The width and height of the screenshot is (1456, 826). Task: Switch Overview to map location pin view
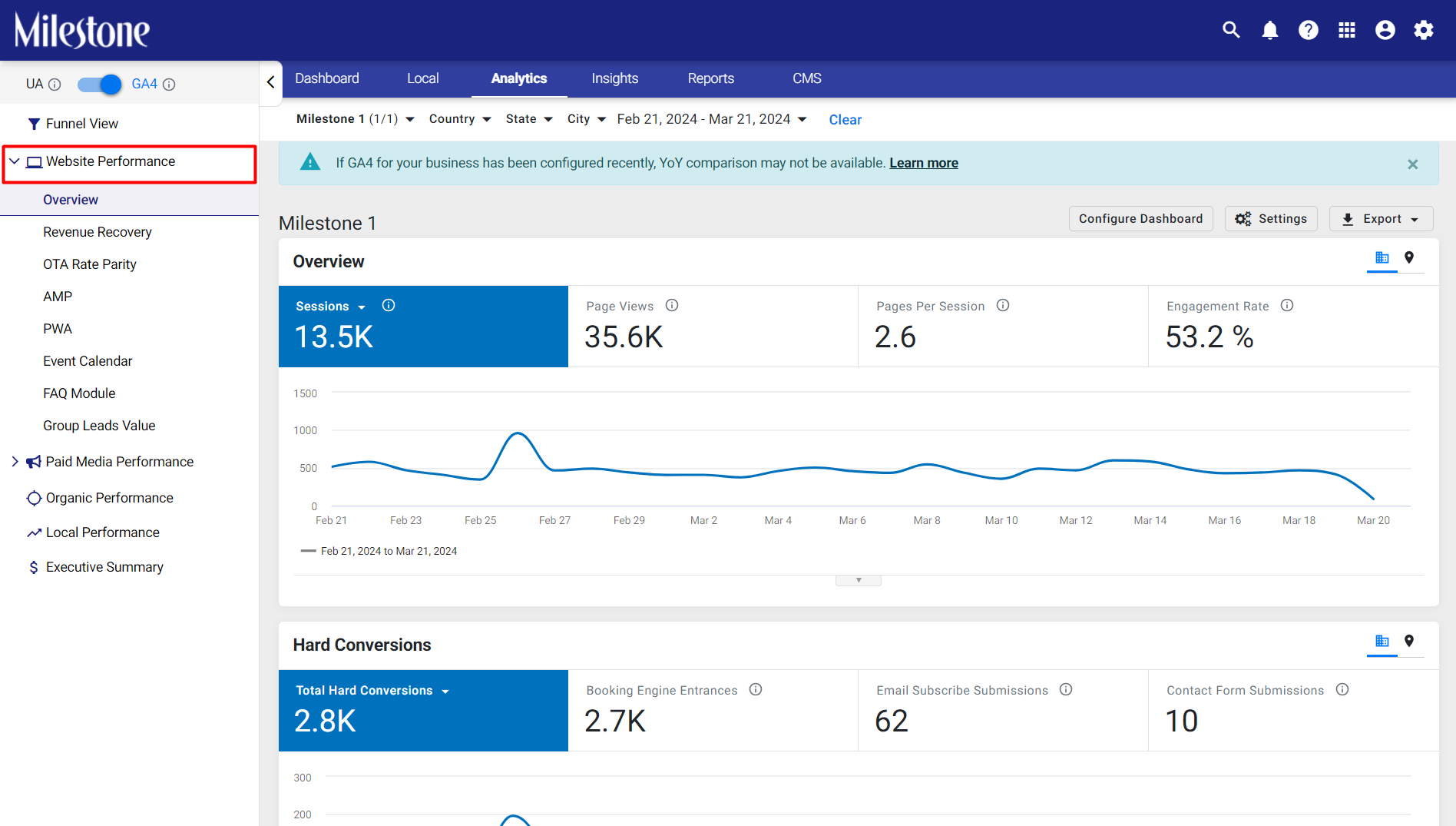click(x=1409, y=257)
